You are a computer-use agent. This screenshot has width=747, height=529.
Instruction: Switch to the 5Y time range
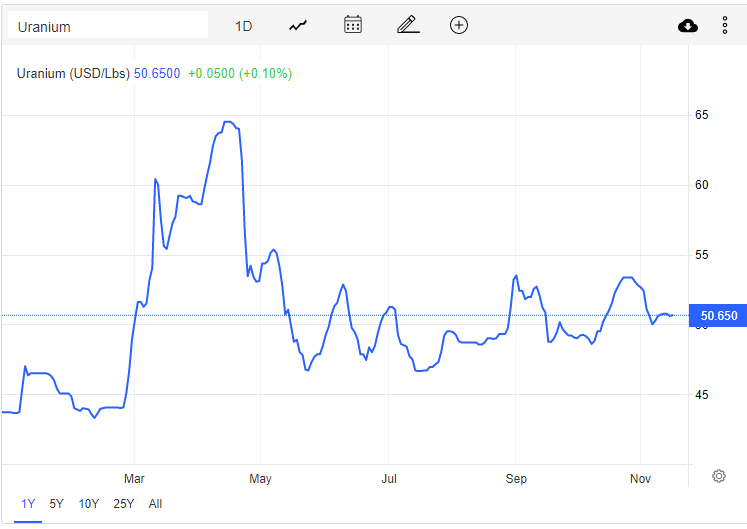(x=56, y=504)
